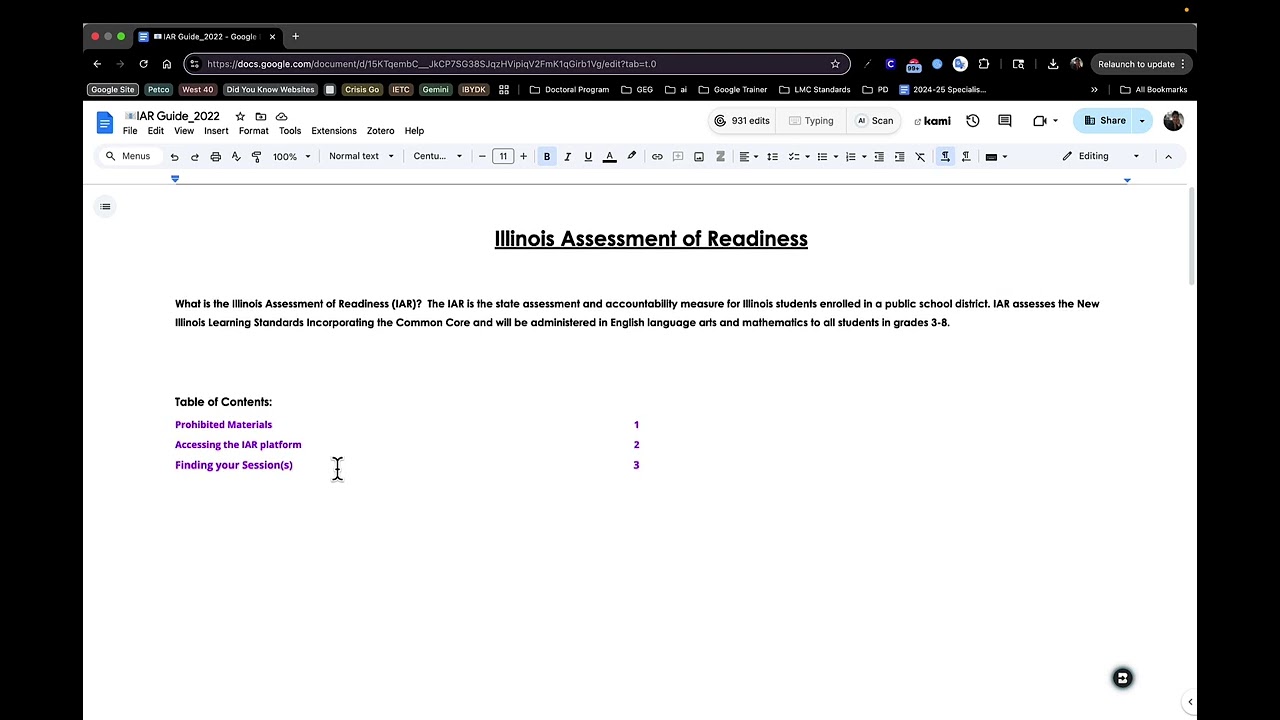Screen dimensions: 1280x720
Task: Add a comment from the toolbar
Action: click(678, 157)
